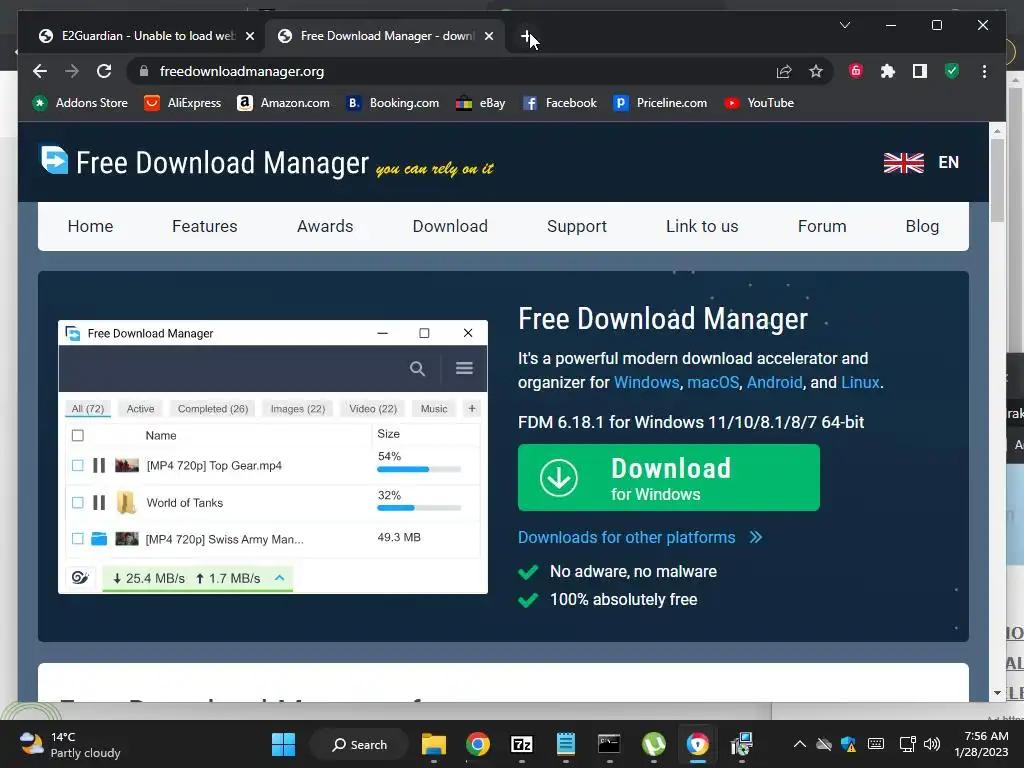Open the Windows Start button
Image resolution: width=1024 pixels, height=768 pixels.
[x=283, y=744]
